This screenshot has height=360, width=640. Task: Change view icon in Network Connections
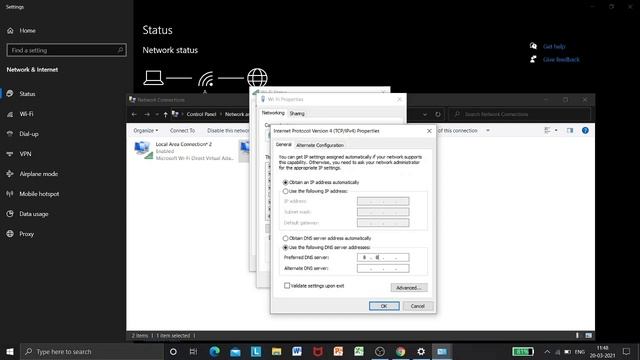tap(547, 131)
